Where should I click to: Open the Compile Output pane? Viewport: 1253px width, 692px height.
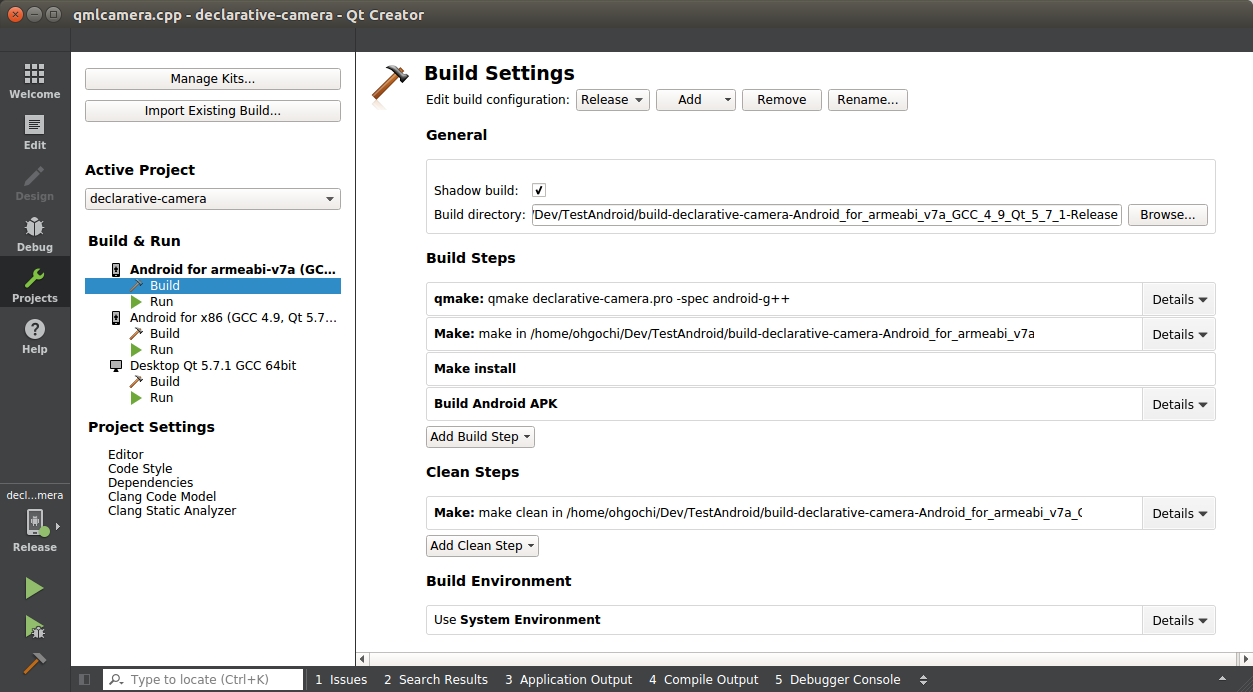pos(704,680)
